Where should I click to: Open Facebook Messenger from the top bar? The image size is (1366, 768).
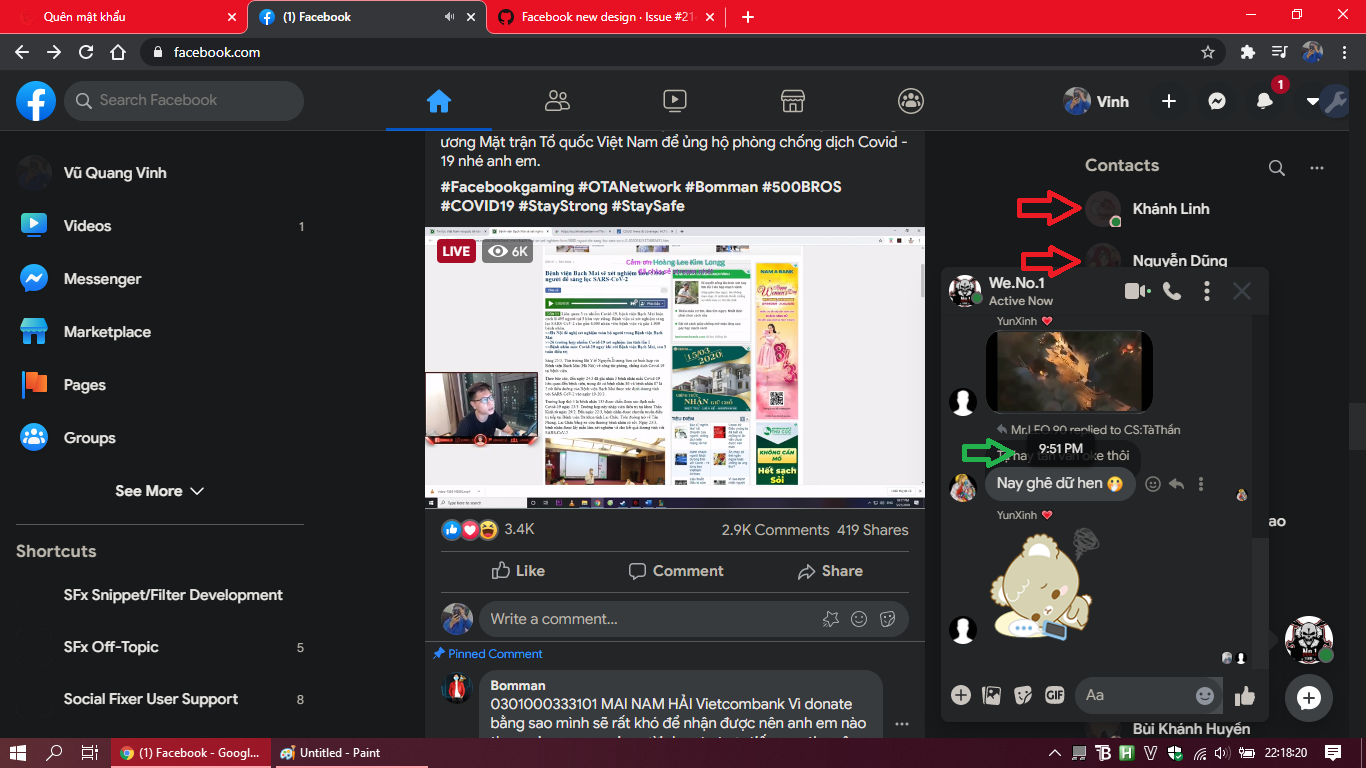(1217, 100)
